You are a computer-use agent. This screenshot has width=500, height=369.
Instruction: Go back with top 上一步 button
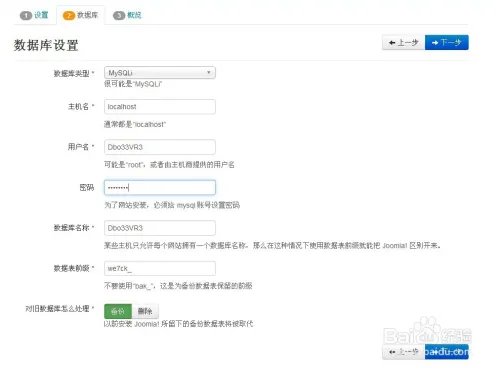point(403,43)
